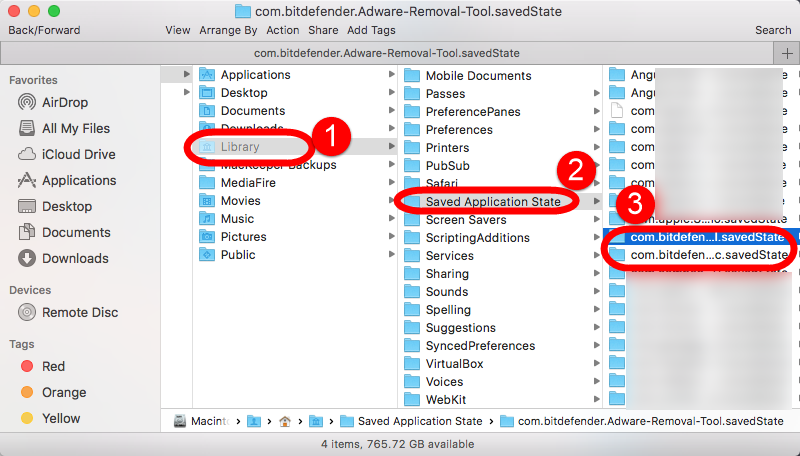800x456 pixels.
Task: Expand arrow next to Sounds folder
Action: (596, 291)
